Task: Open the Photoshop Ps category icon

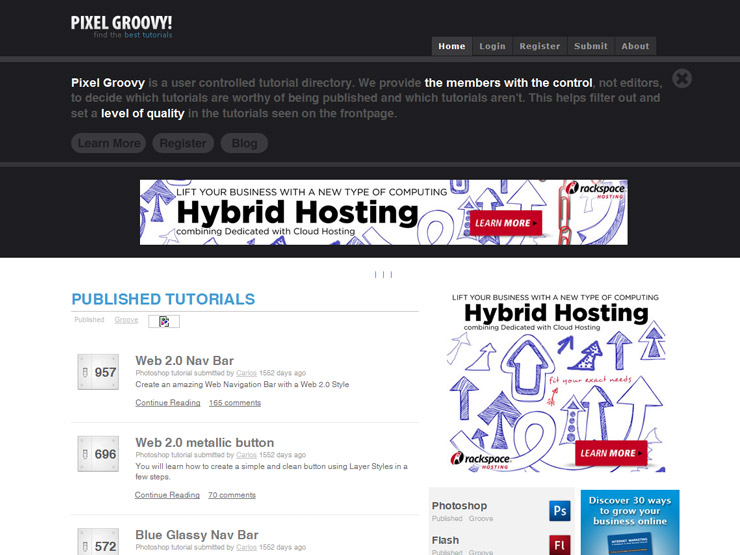Action: (560, 511)
